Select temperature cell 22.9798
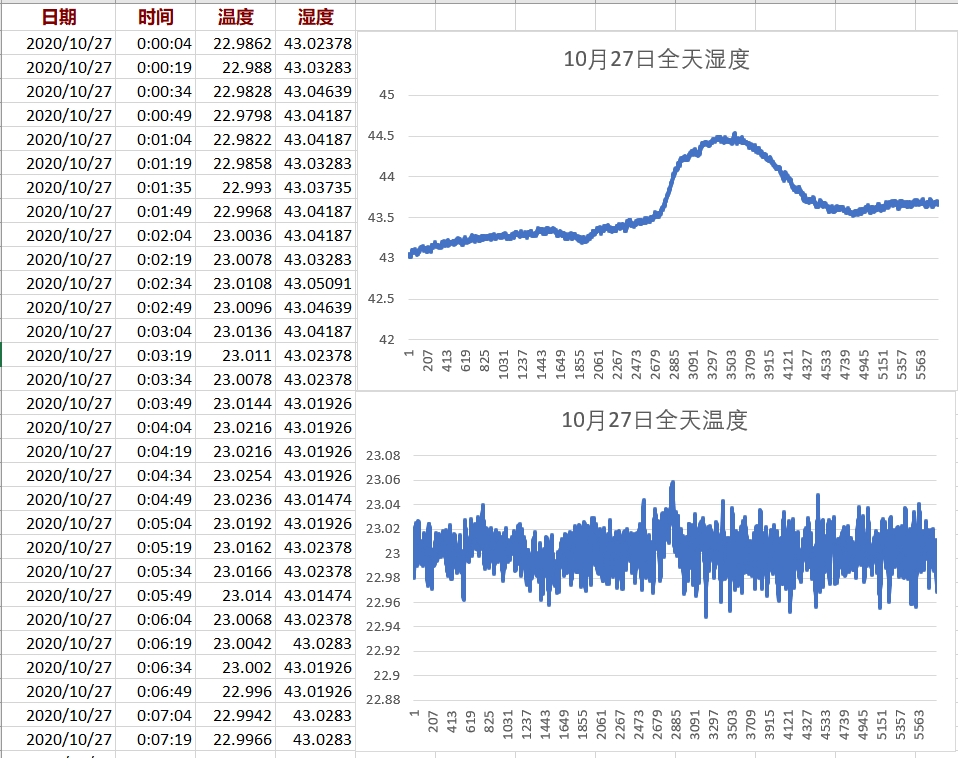 (x=236, y=115)
